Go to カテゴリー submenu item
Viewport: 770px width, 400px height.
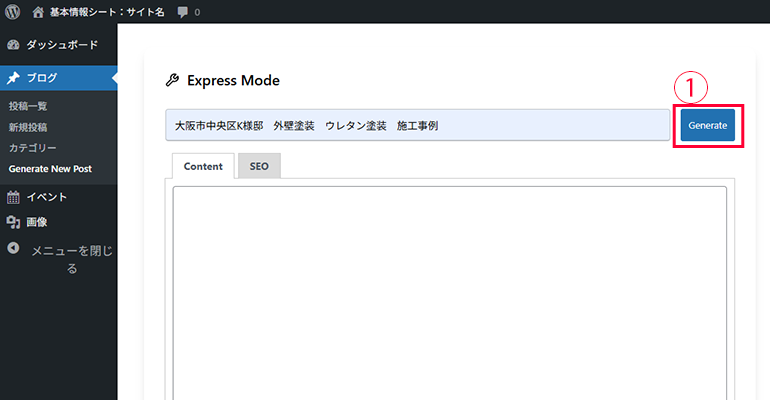pos(33,148)
